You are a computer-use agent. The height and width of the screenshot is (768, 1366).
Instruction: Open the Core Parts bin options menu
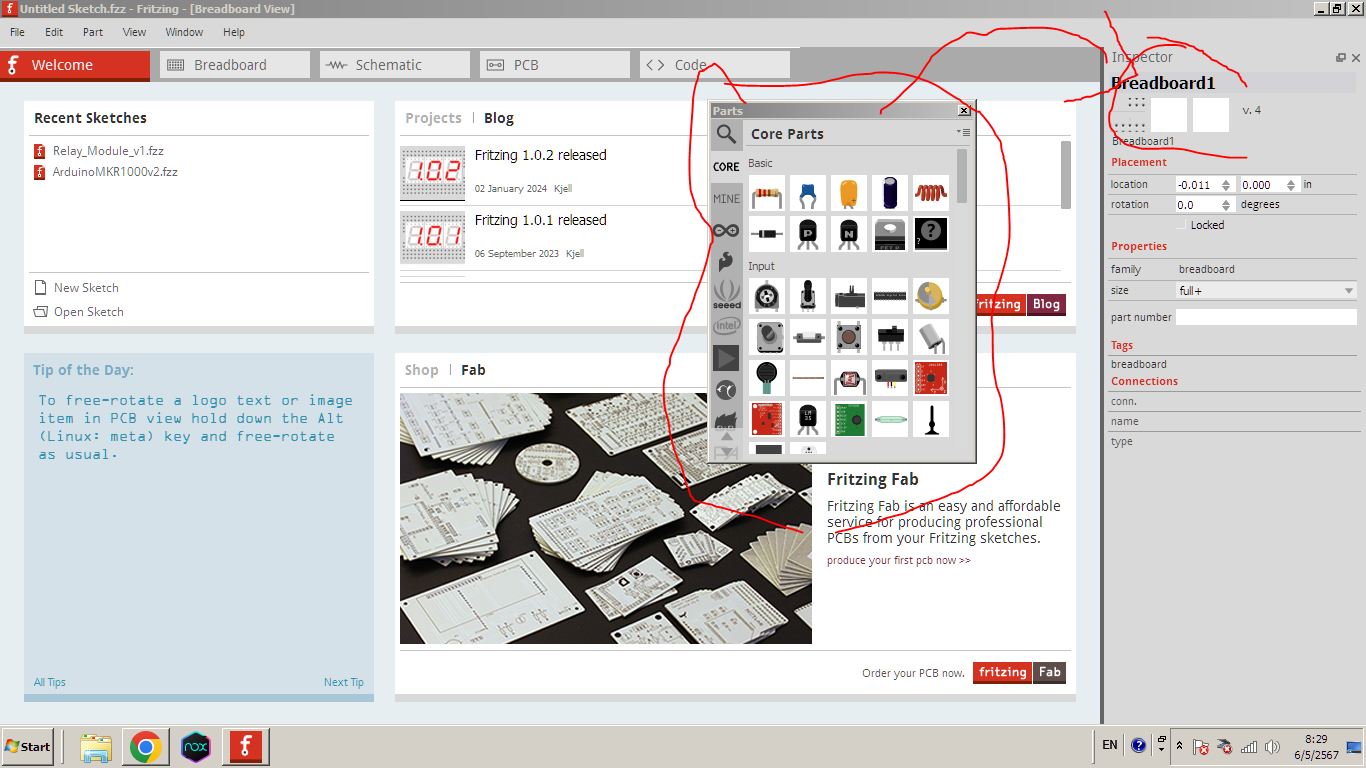pyautogui.click(x=963, y=132)
